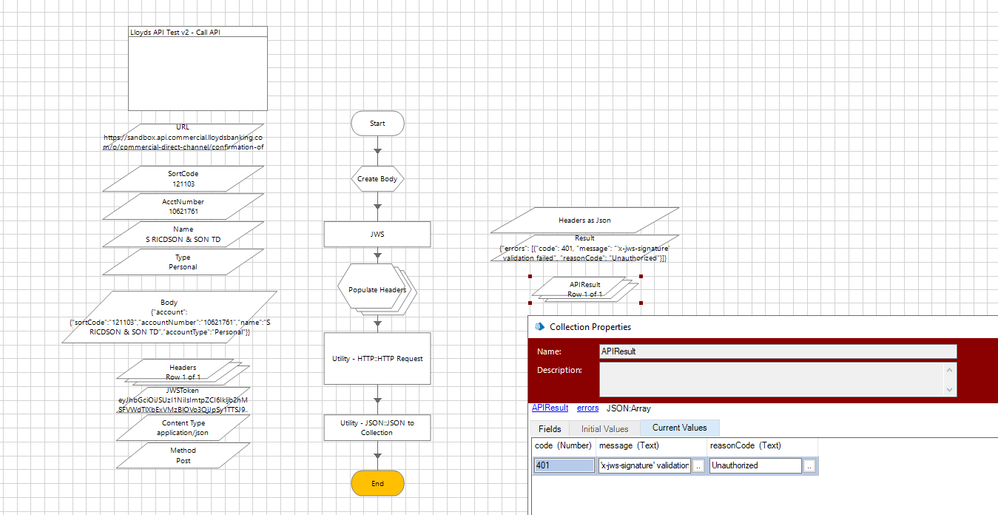
Task: Select the Start stage in the flowchart
Action: (x=377, y=122)
